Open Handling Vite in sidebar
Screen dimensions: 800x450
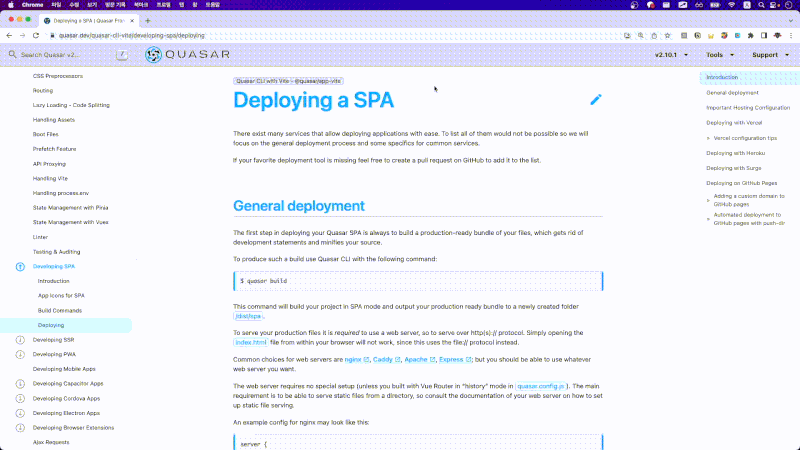[50, 179]
